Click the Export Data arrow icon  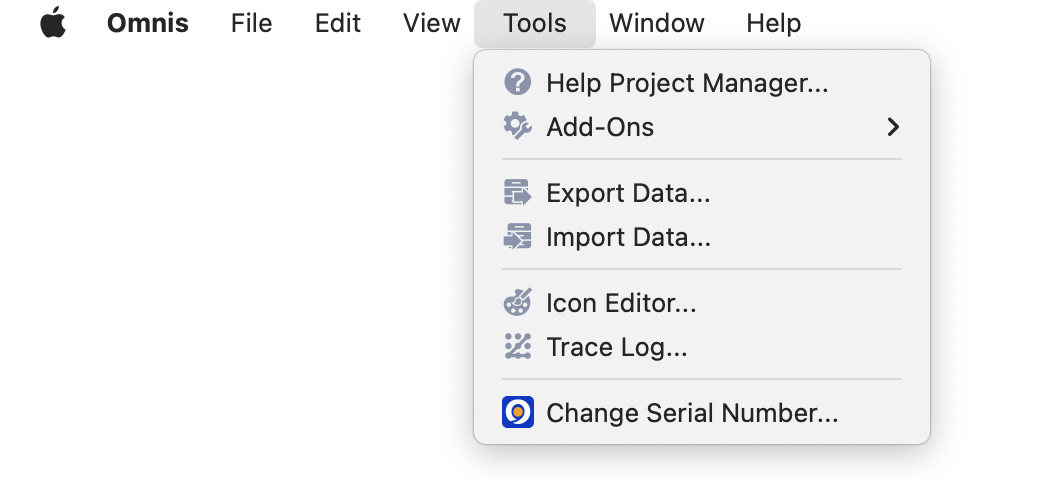pos(518,193)
